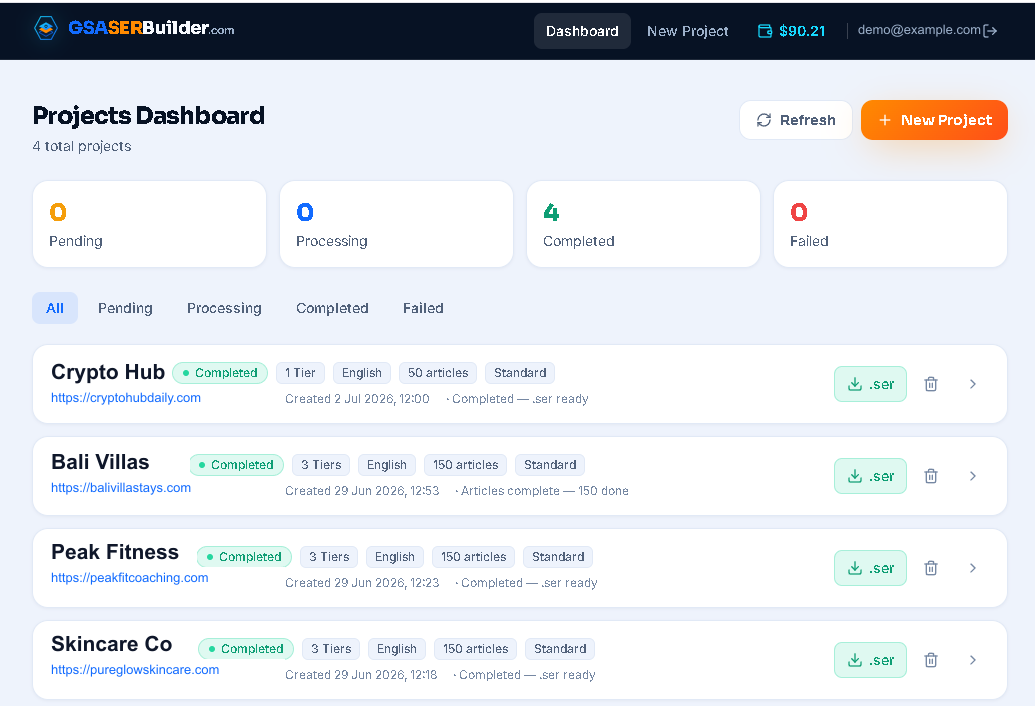Download .ser file for Crypto Hub

pyautogui.click(x=870, y=384)
